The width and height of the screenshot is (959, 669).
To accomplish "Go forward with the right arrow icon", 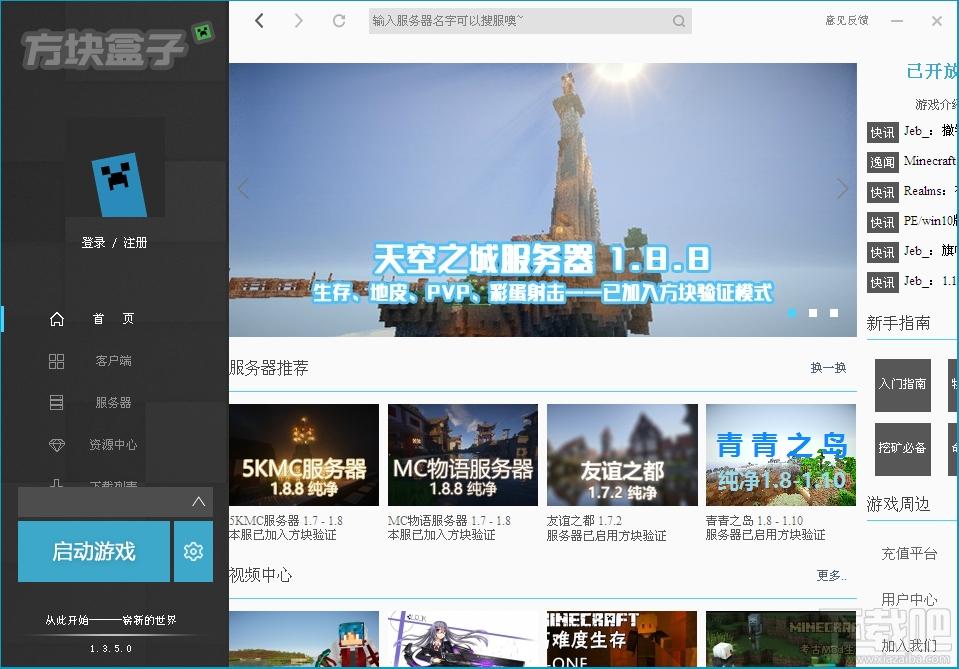I will coord(298,21).
